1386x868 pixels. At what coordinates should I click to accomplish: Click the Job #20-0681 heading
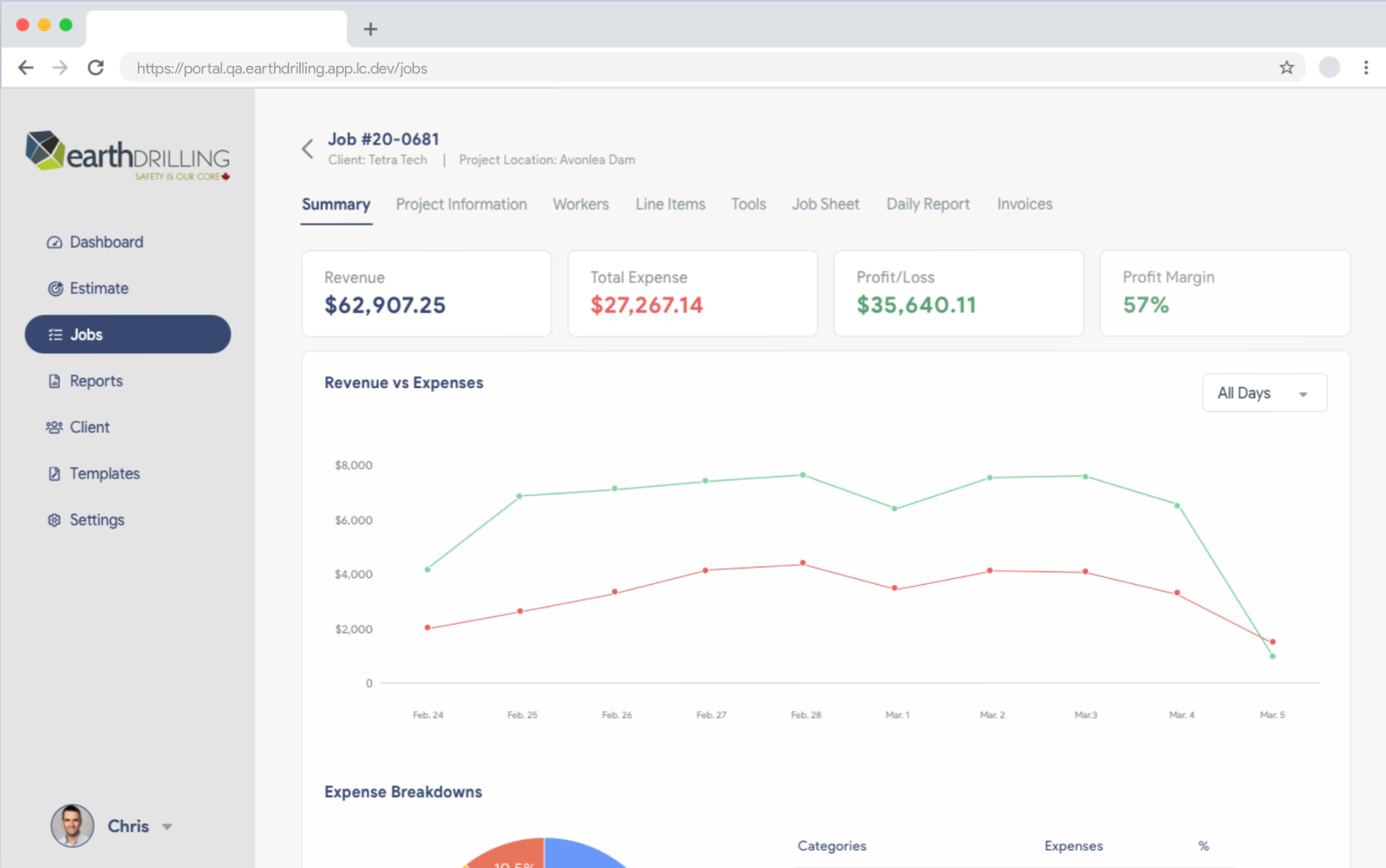[384, 139]
